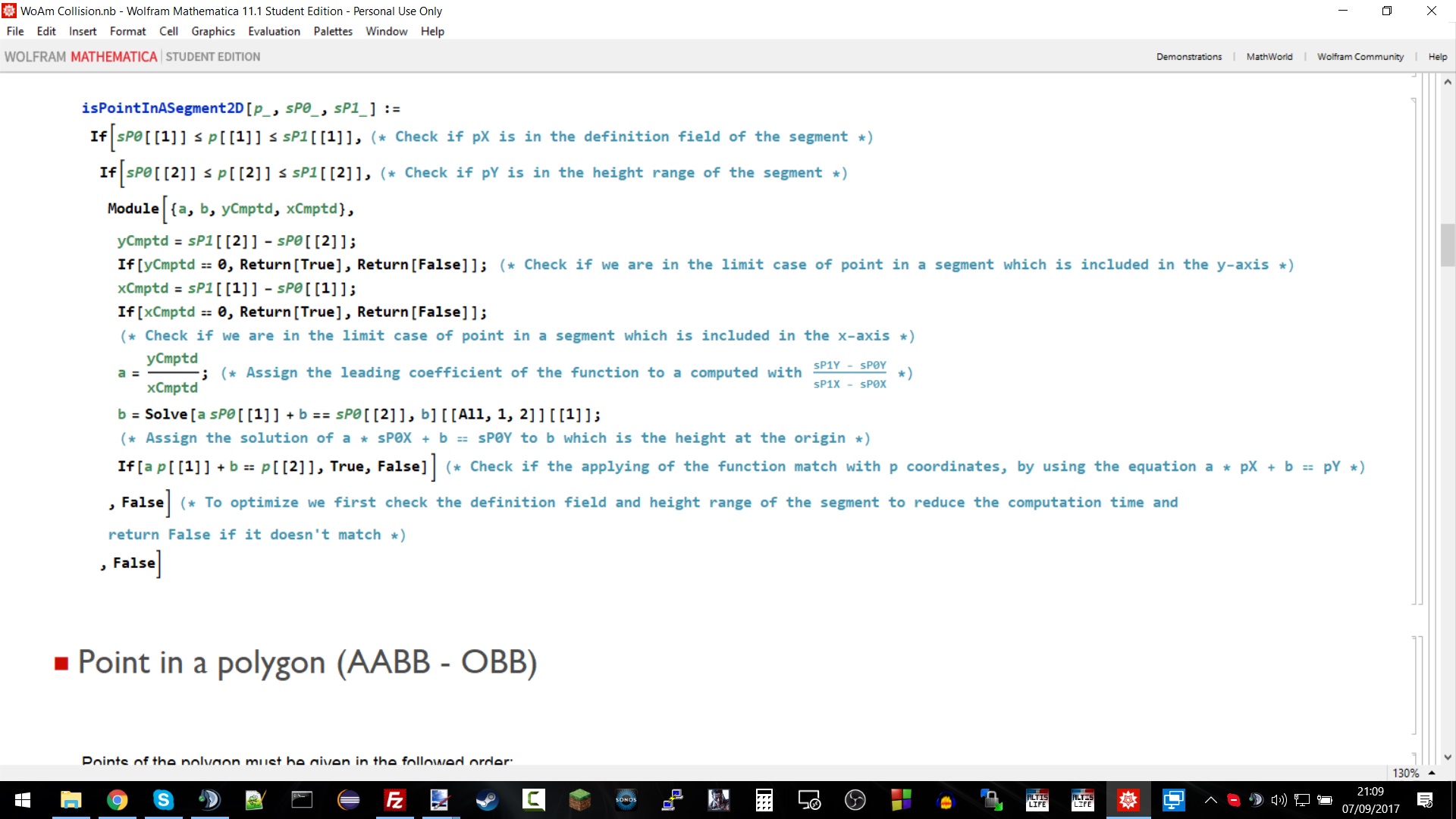Viewport: 1456px width, 819px height.
Task: Click the MathWorld link
Action: 1269,57
